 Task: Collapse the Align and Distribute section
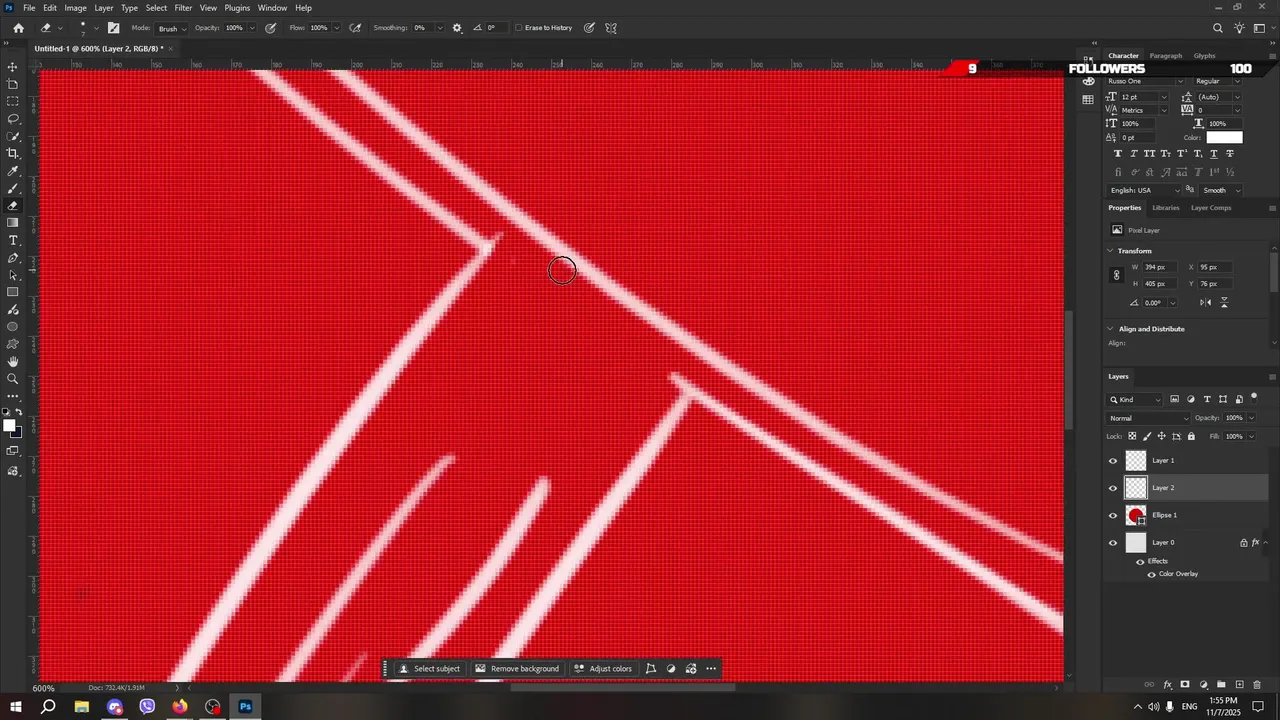tap(1111, 329)
